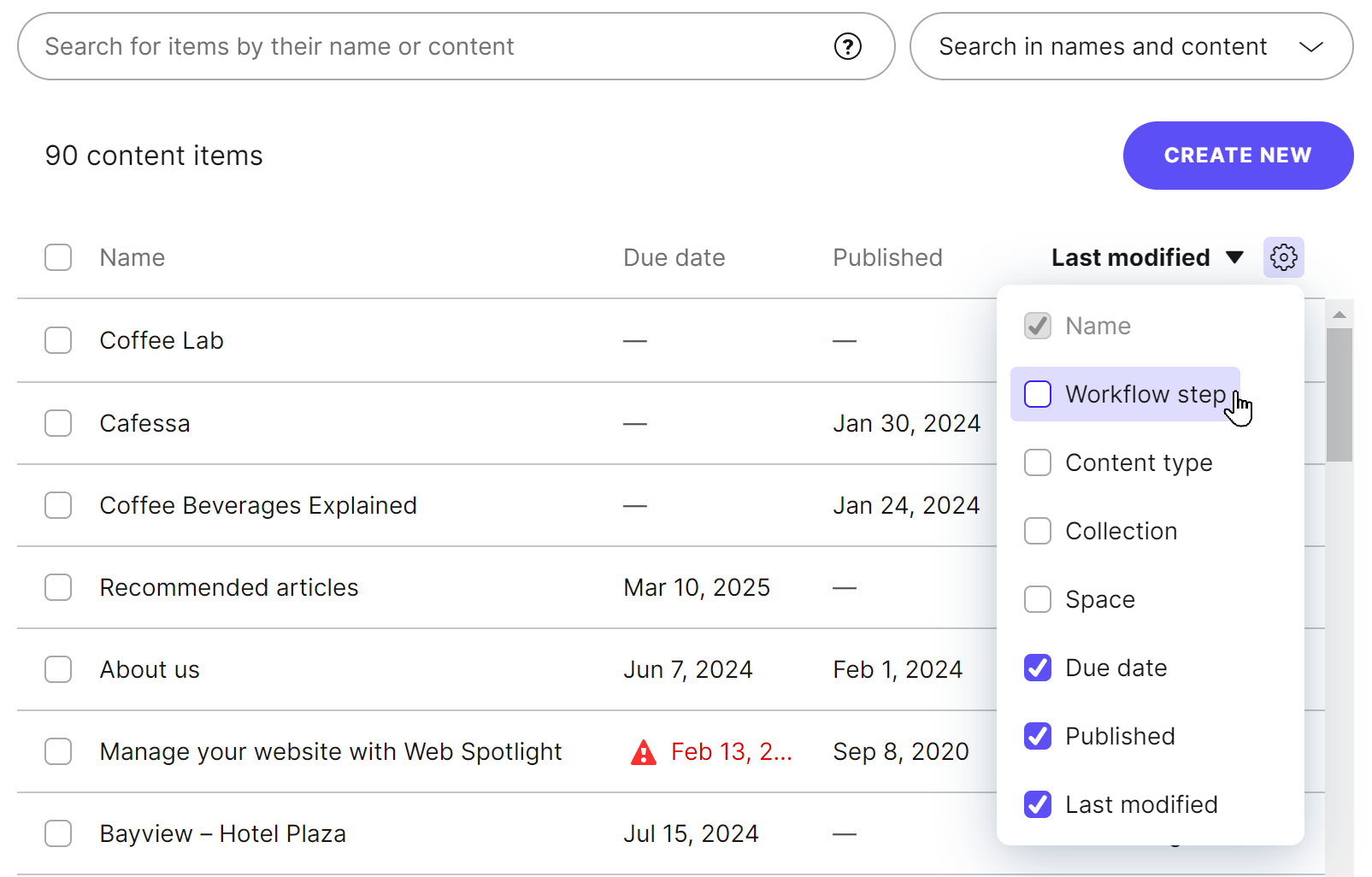Disable the Last modified column

click(x=1037, y=804)
